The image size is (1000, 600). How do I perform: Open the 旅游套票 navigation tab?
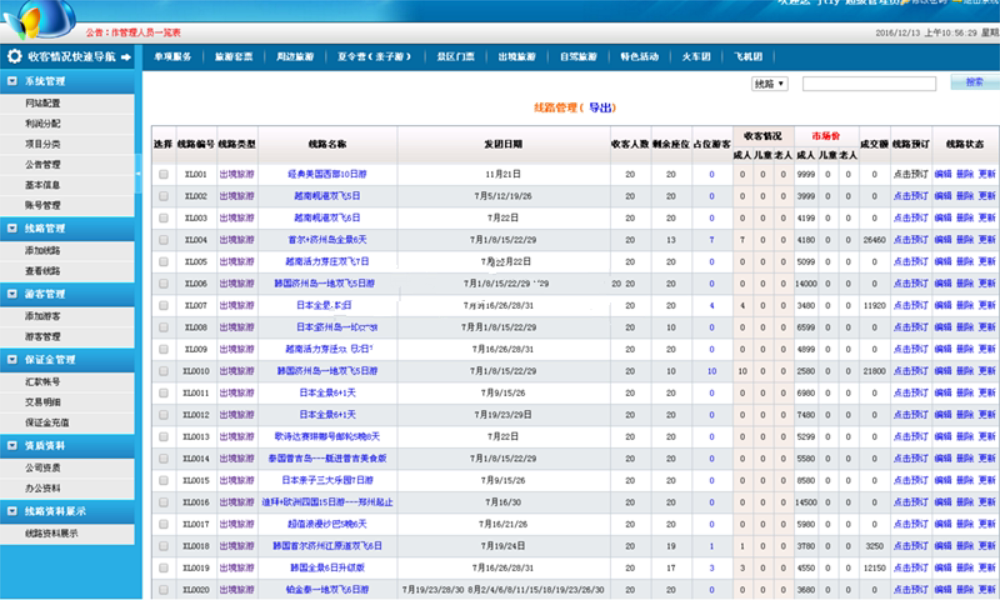pos(233,57)
